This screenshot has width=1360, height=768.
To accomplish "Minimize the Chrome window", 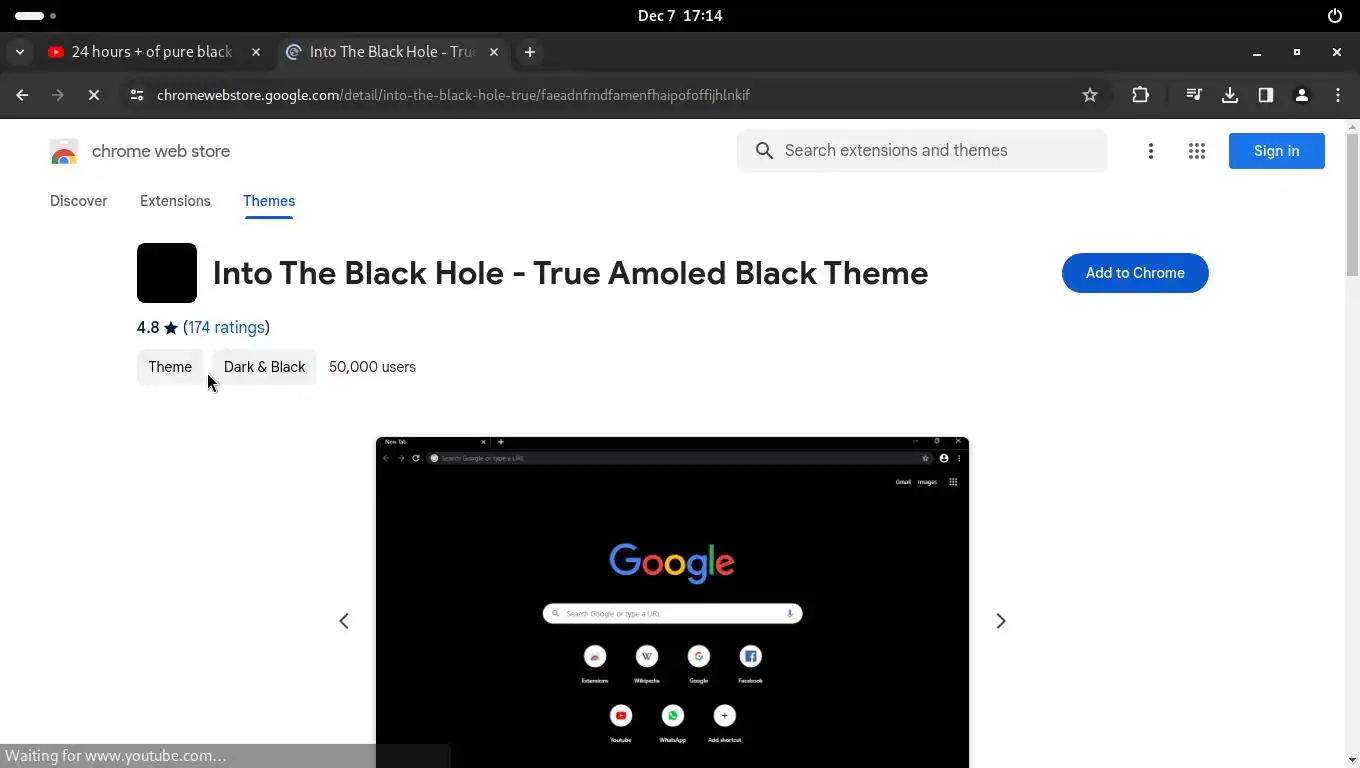I will [1257, 52].
